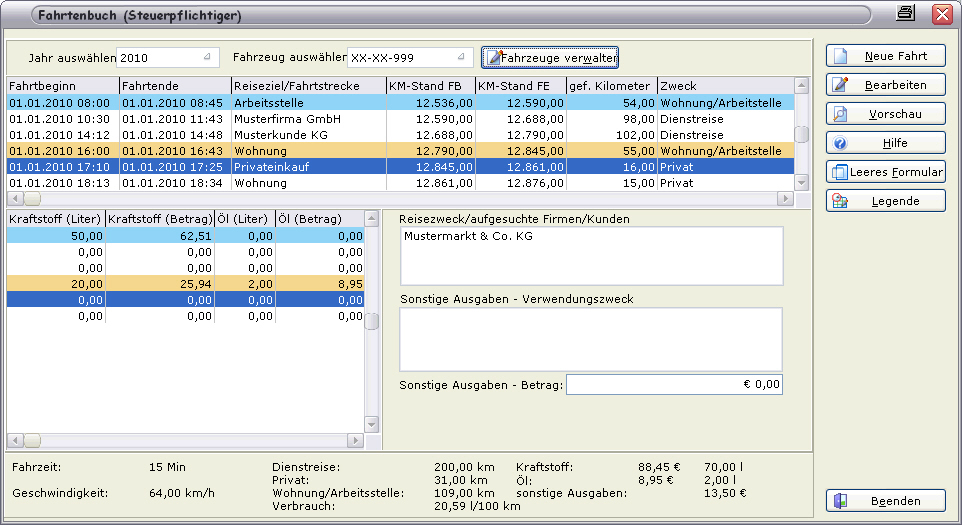This screenshot has width=962, height=525.
Task: Click the Sonstige Ausgaben Verwendungszweck text area
Action: (591, 339)
